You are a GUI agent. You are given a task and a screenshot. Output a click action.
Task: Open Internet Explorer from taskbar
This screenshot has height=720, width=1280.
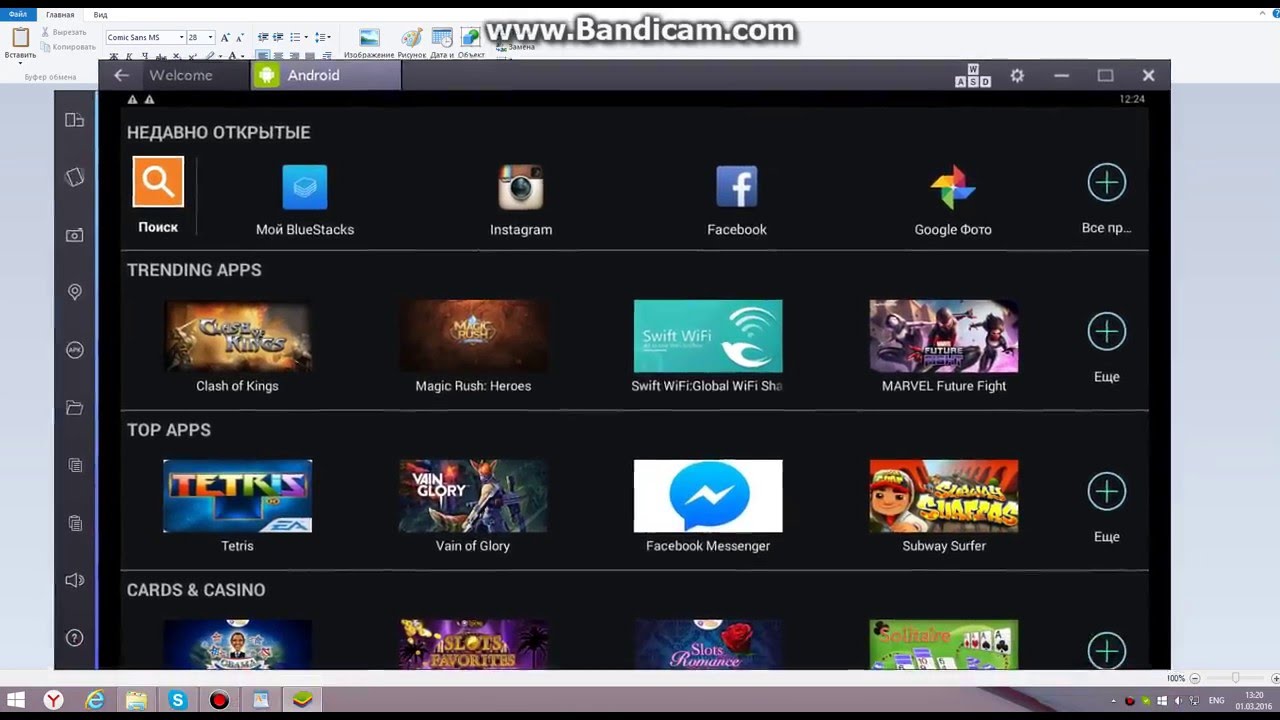point(96,700)
